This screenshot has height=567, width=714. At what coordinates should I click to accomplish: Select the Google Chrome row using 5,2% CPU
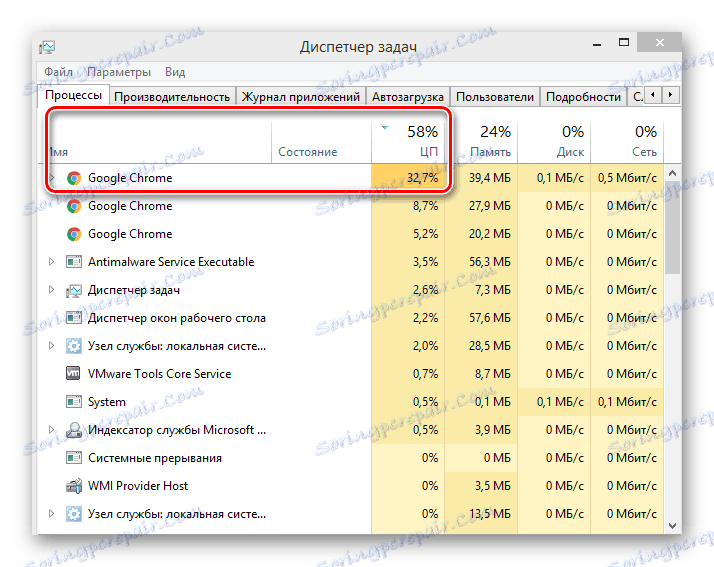pos(351,234)
